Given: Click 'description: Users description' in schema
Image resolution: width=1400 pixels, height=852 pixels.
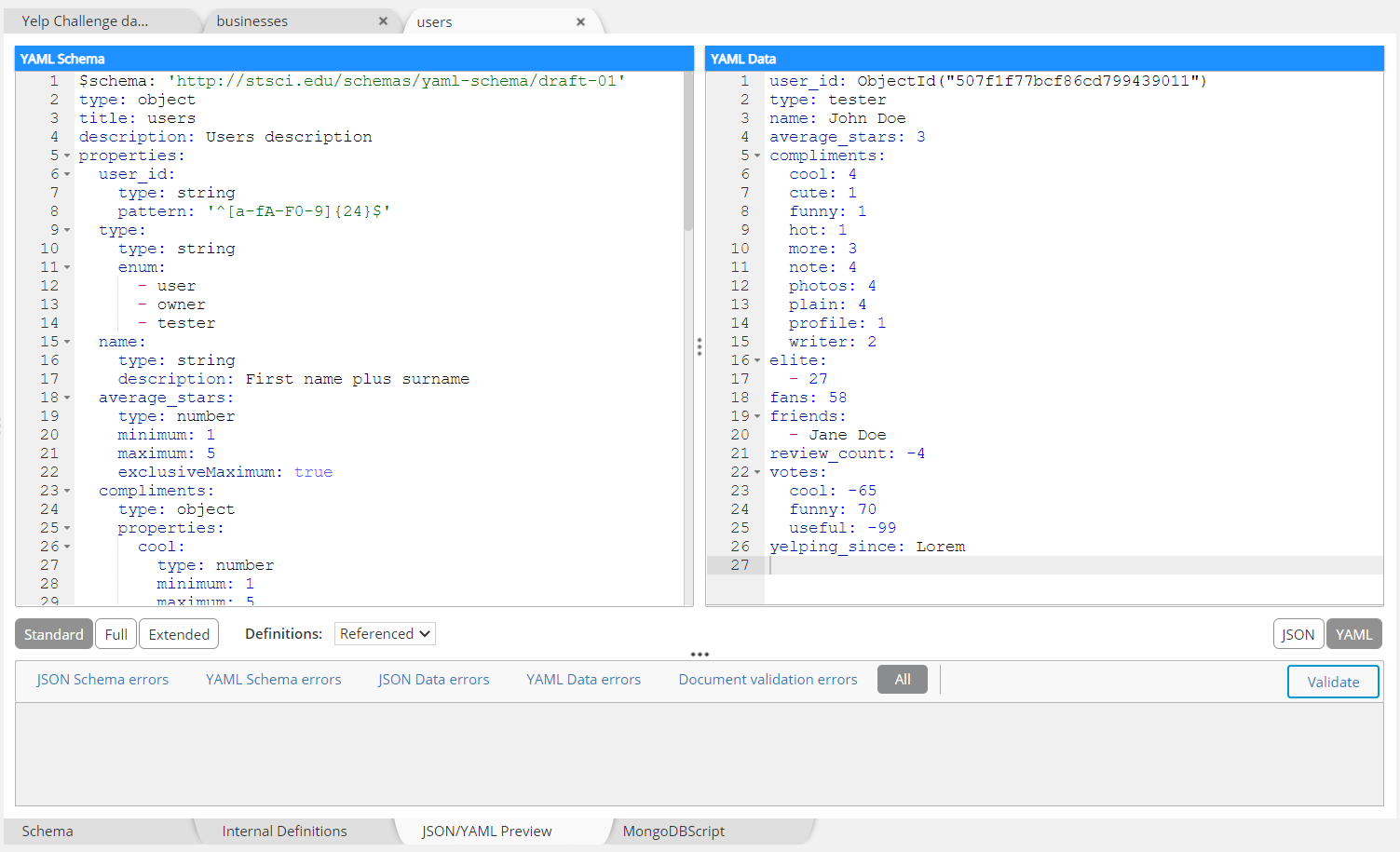Looking at the screenshot, I should click(x=225, y=137).
